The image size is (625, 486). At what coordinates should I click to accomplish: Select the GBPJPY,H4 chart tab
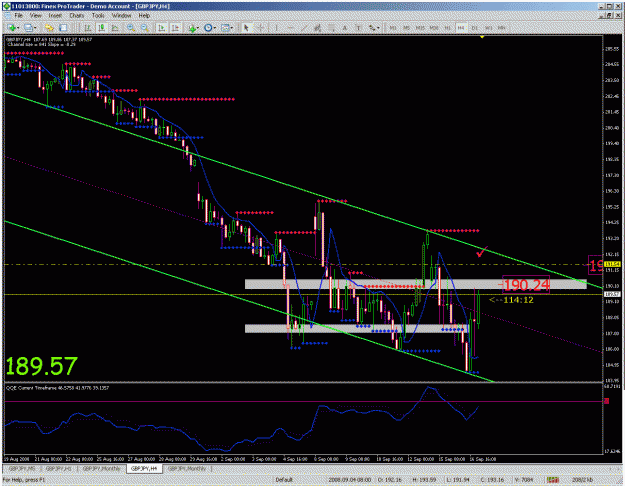pyautogui.click(x=144, y=469)
